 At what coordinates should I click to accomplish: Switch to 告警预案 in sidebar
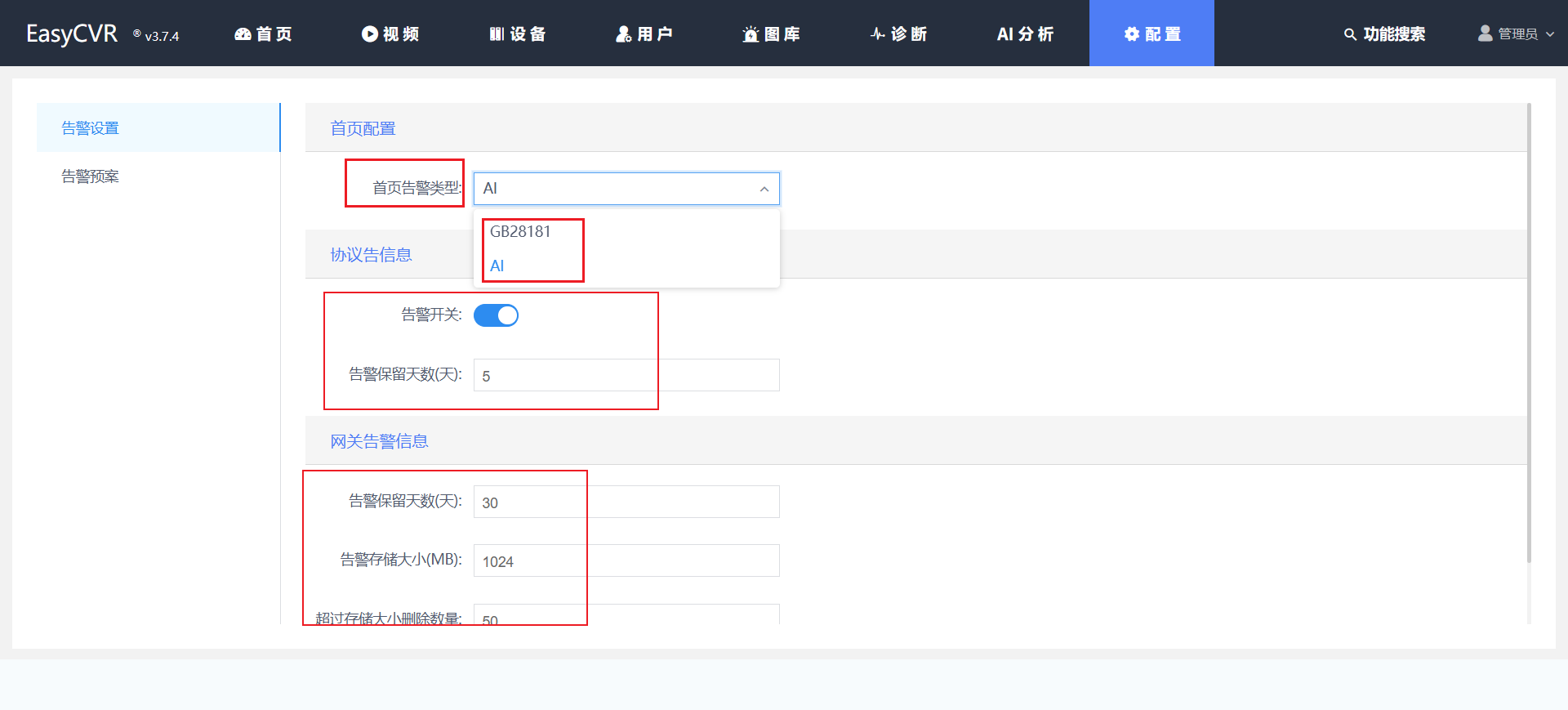pos(91,176)
